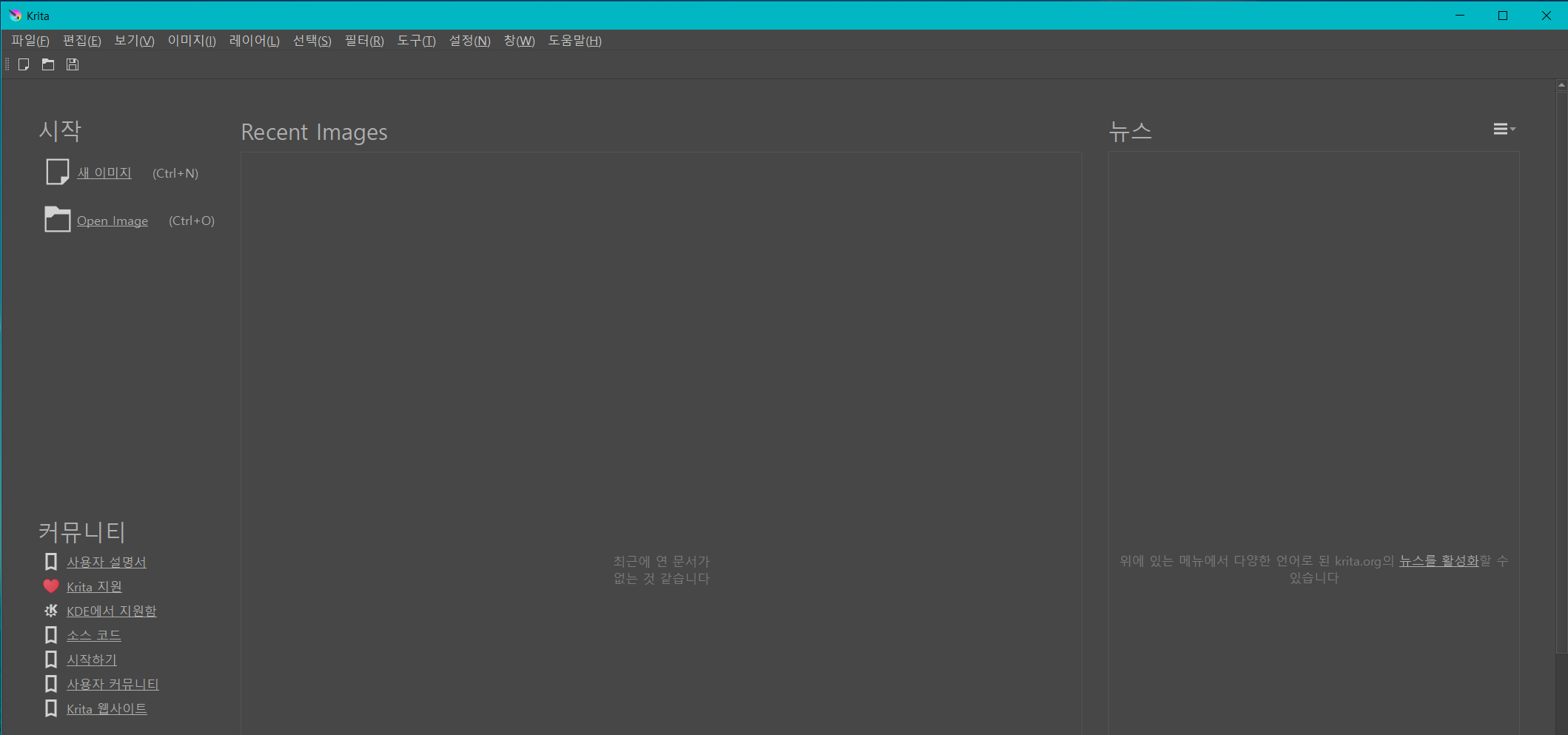Click the 커뮤니티 heading

tap(82, 531)
